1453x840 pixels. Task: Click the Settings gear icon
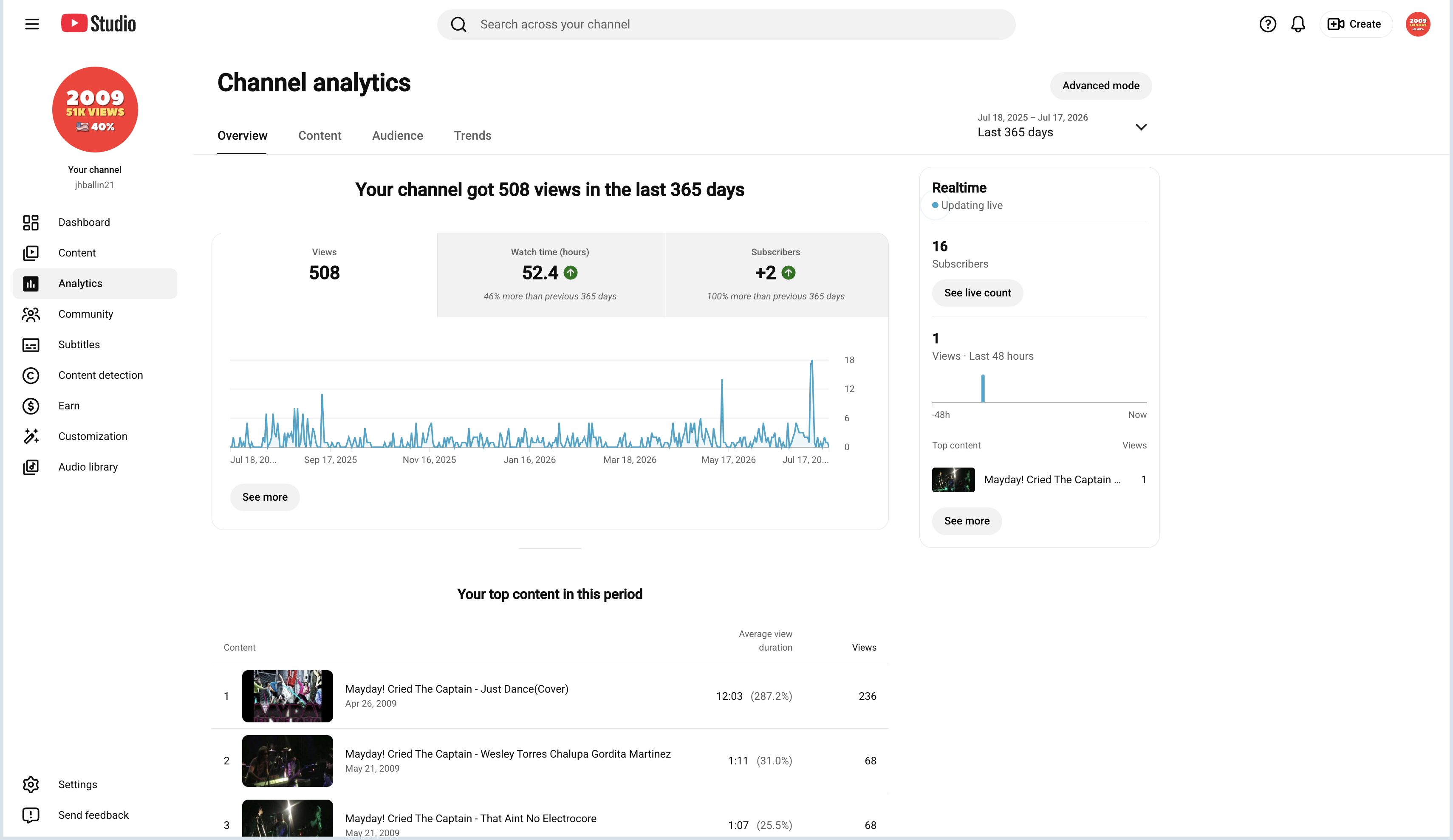[31, 785]
